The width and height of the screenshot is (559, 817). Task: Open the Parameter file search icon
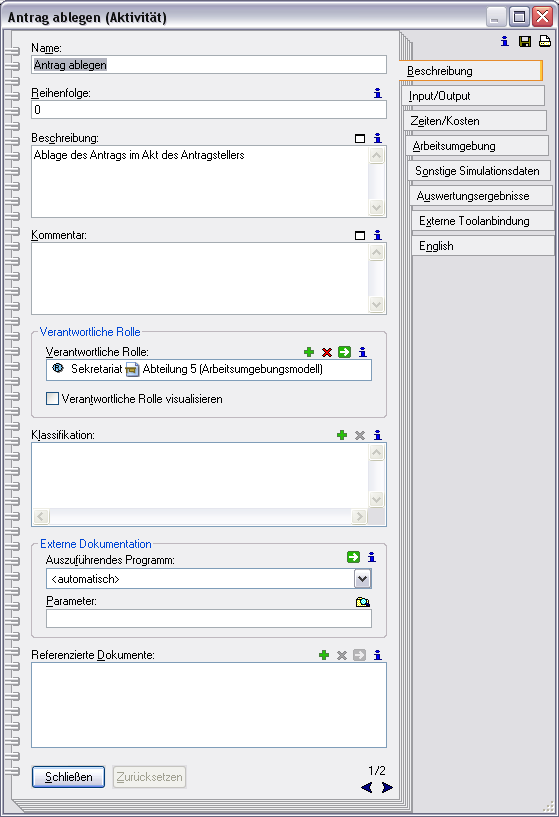click(x=363, y=602)
